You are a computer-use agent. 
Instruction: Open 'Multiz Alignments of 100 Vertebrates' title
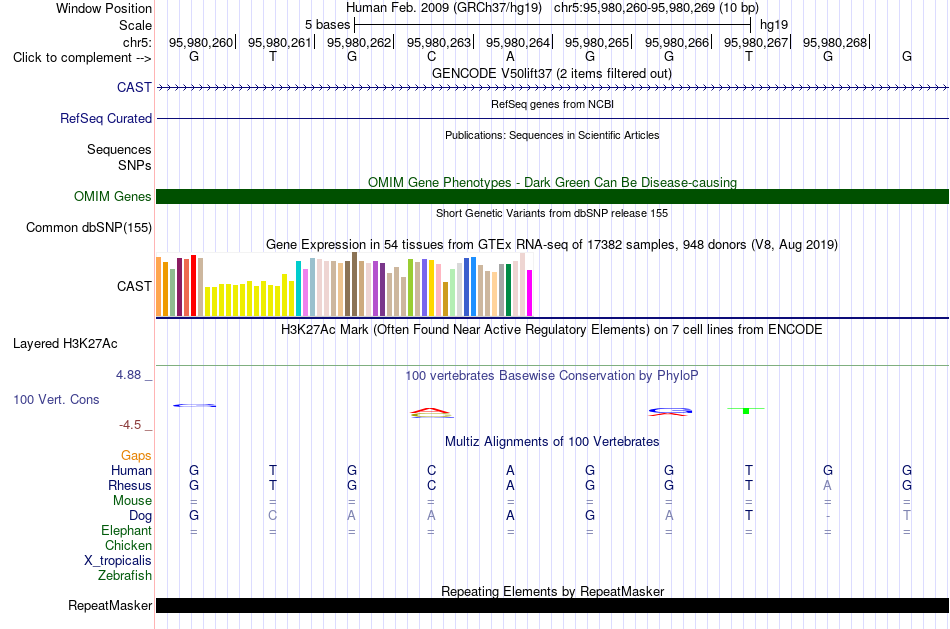point(552,442)
